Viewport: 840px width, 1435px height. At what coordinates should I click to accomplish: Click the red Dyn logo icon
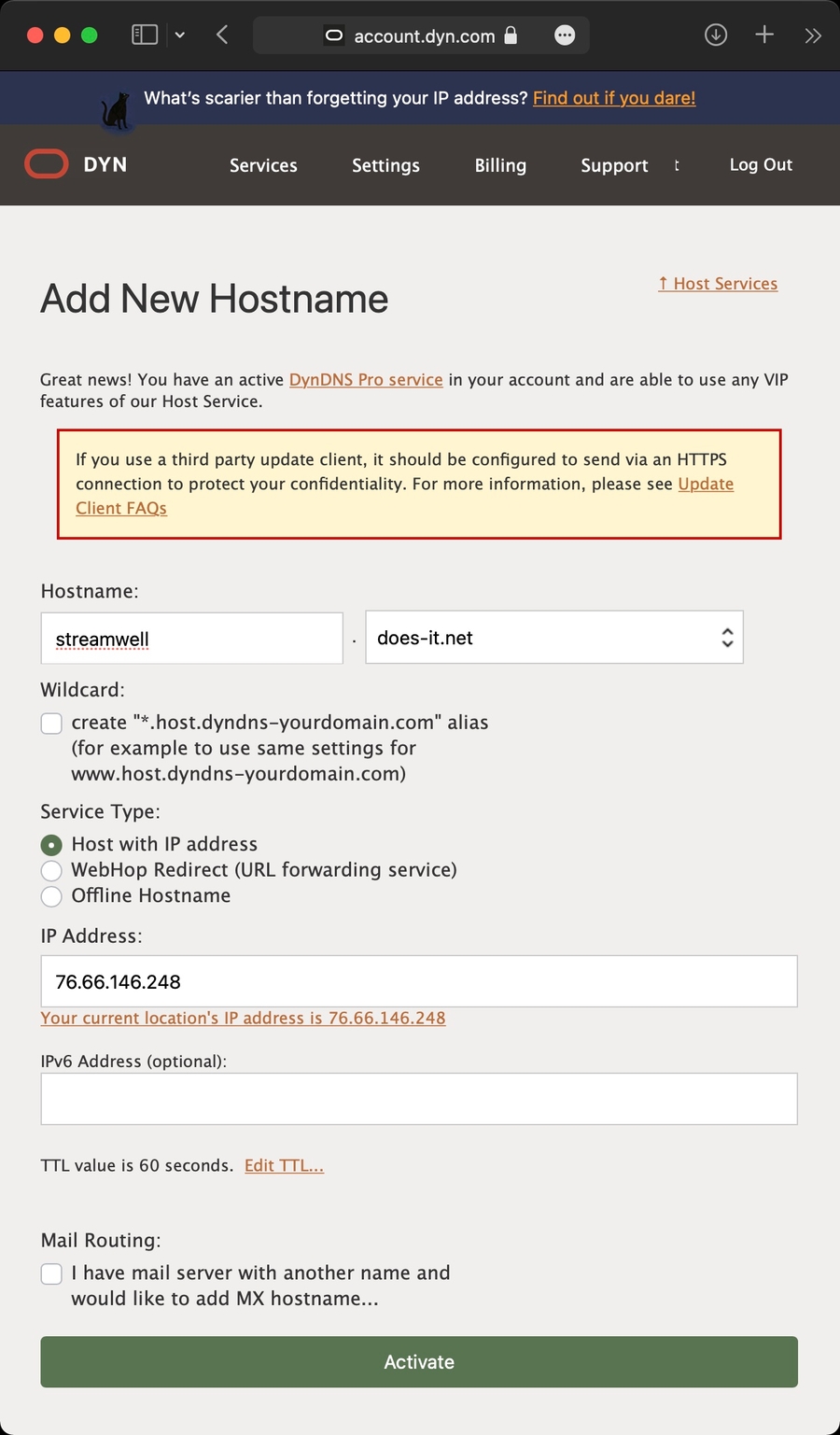[x=47, y=164]
